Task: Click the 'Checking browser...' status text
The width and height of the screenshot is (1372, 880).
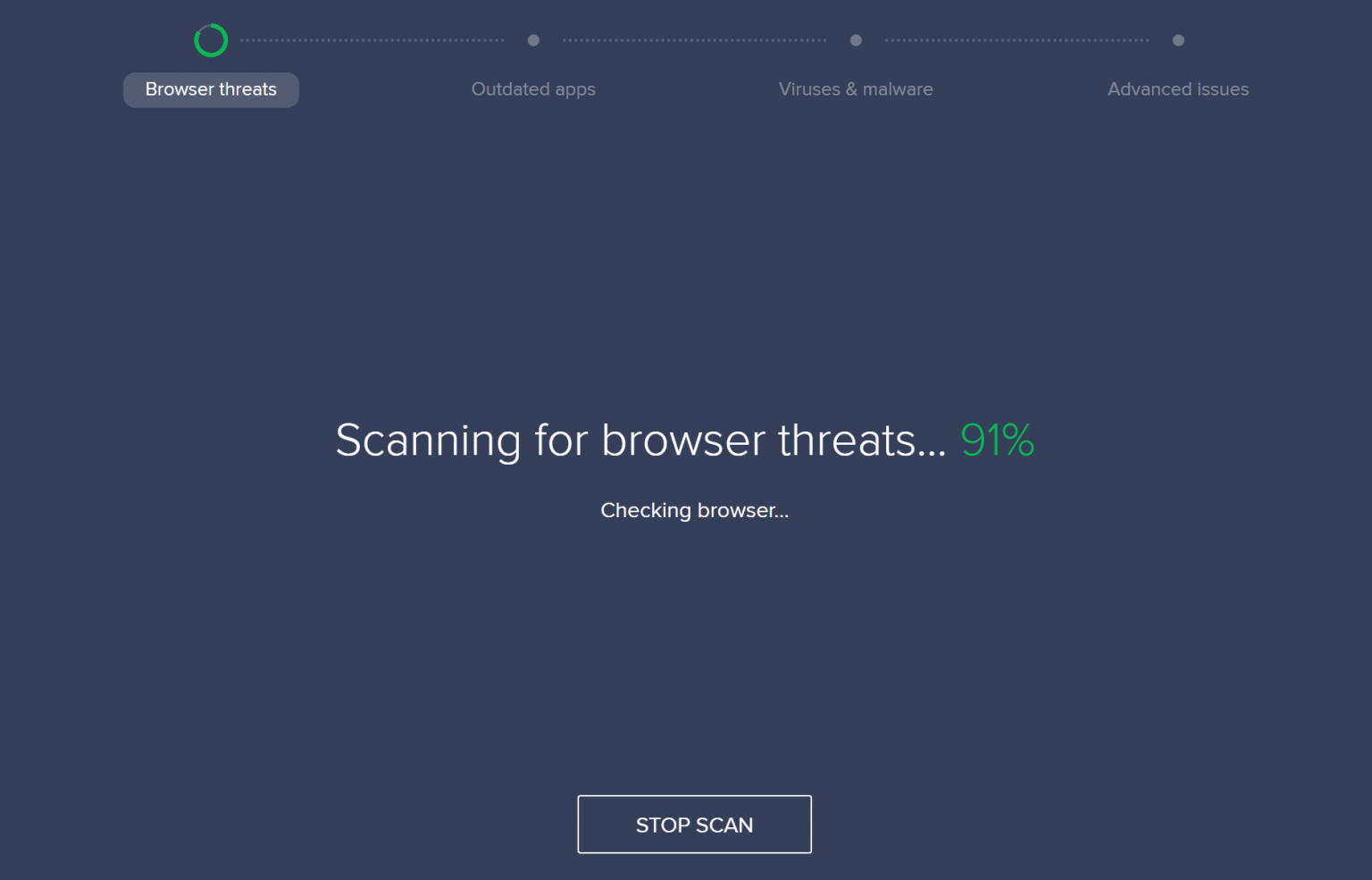Action: coord(694,510)
